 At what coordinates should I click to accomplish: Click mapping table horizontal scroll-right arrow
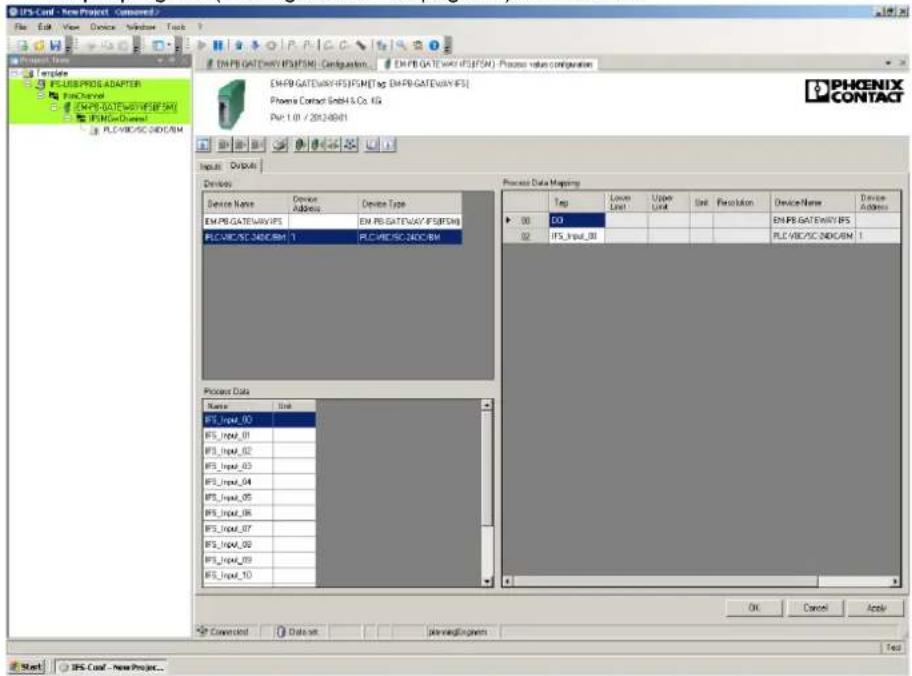pos(895,581)
